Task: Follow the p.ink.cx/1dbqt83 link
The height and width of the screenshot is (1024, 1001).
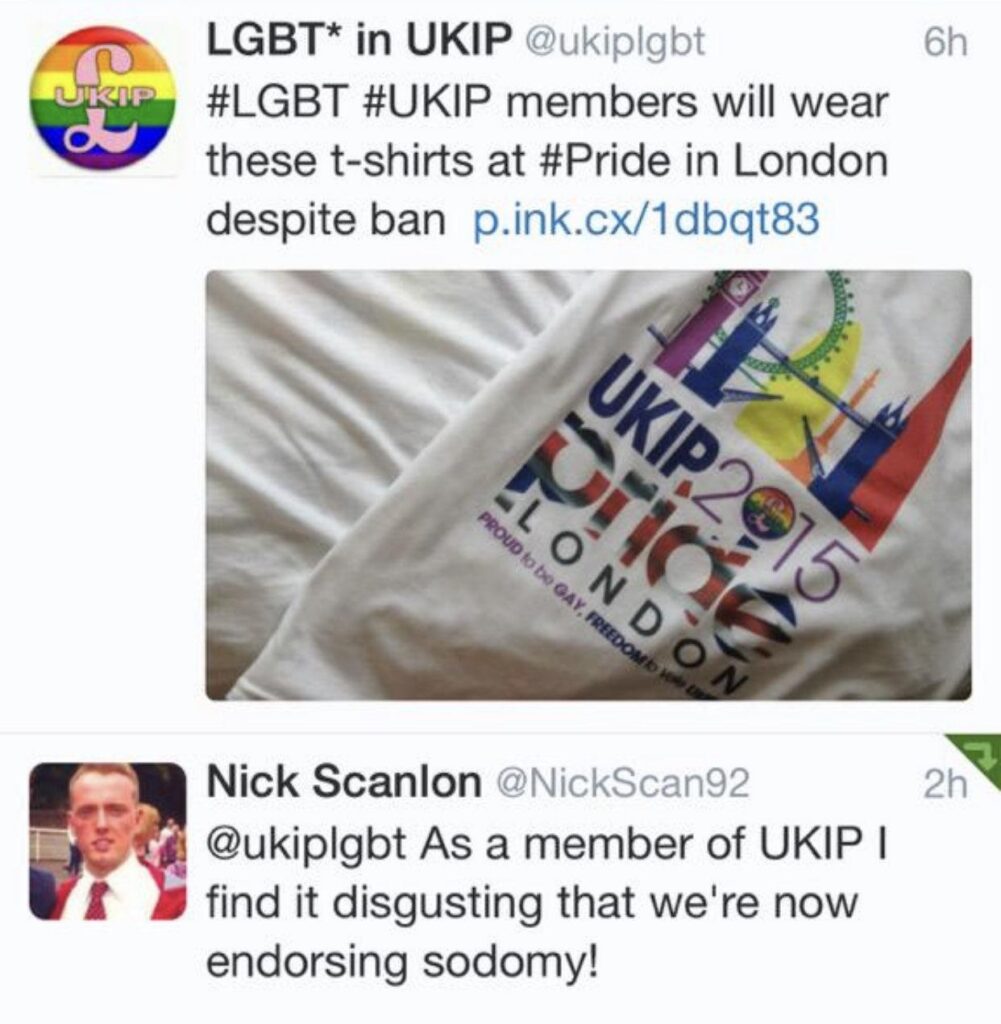Action: point(645,220)
